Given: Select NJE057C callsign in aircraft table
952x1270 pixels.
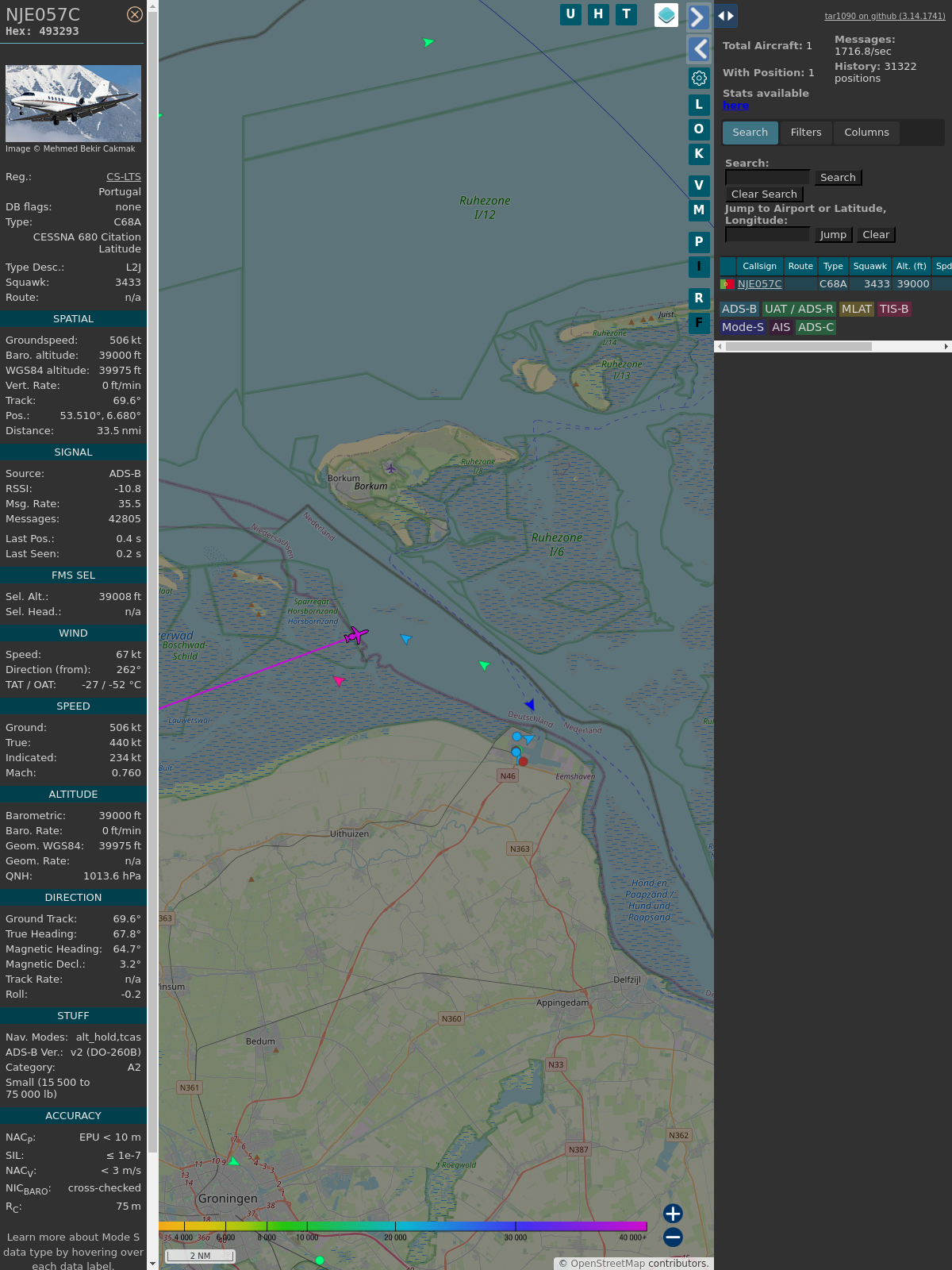Looking at the screenshot, I should (759, 284).
